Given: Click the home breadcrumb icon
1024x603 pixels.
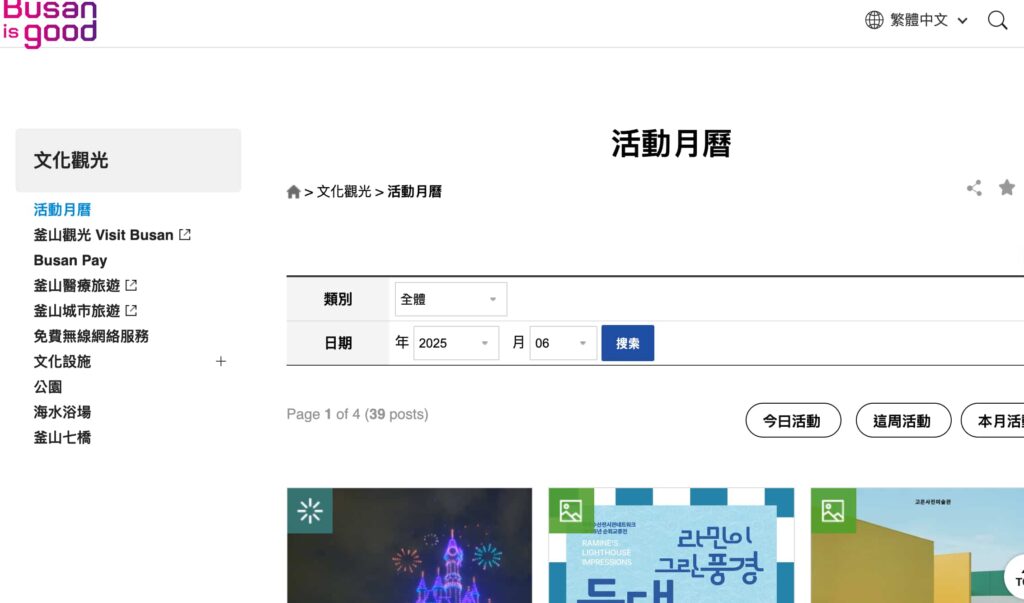Looking at the screenshot, I should pos(293,190).
